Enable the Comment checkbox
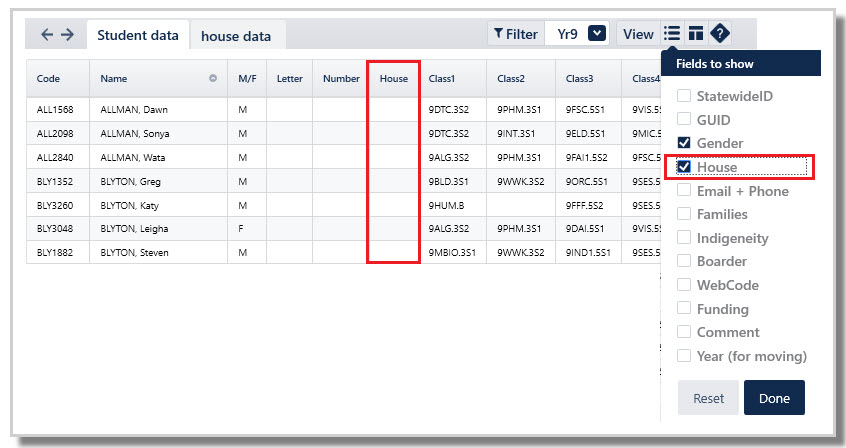 [684, 331]
